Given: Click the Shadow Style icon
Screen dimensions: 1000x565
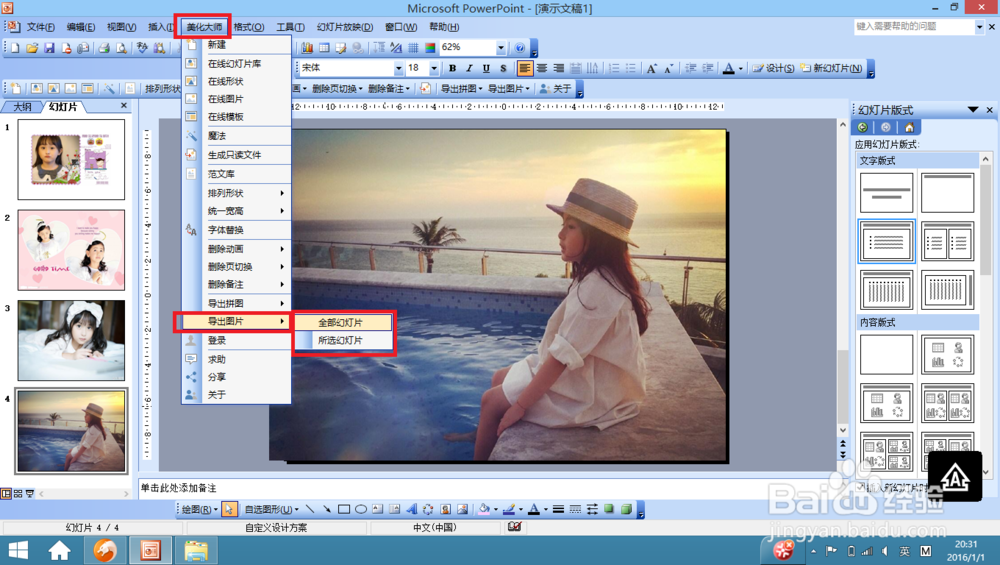Looking at the screenshot, I should pos(609,509).
